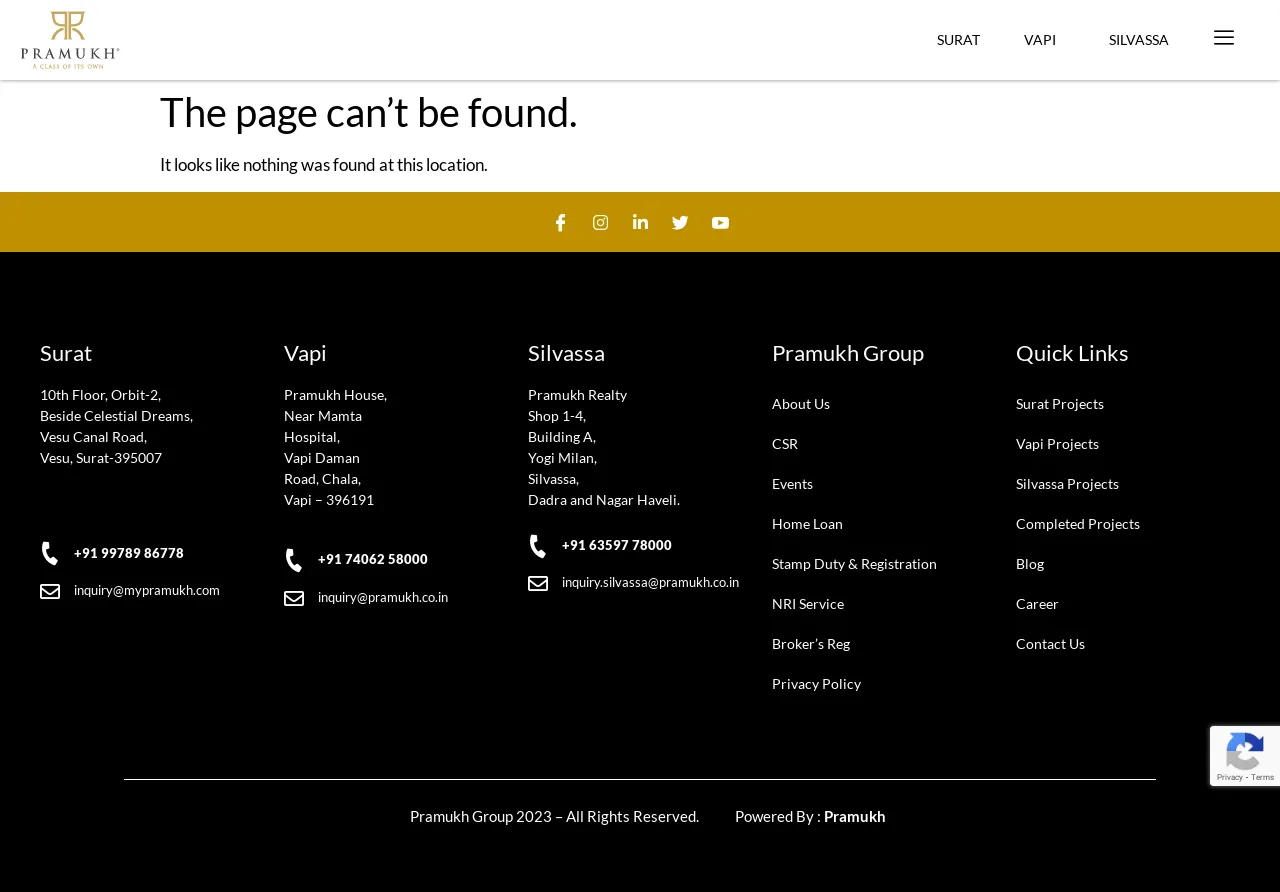Click the Vapi footer heading
The image size is (1280, 892).
[x=305, y=353]
